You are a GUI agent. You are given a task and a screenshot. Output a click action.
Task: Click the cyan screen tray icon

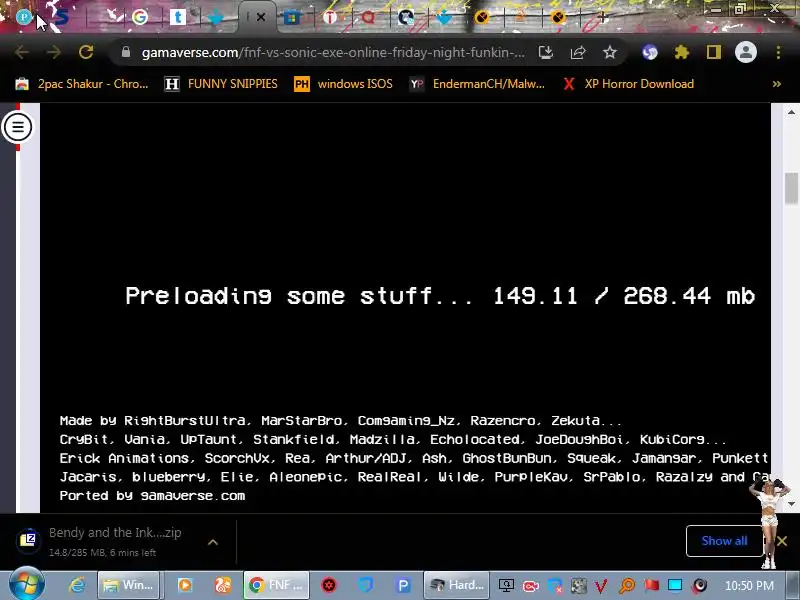point(675,585)
